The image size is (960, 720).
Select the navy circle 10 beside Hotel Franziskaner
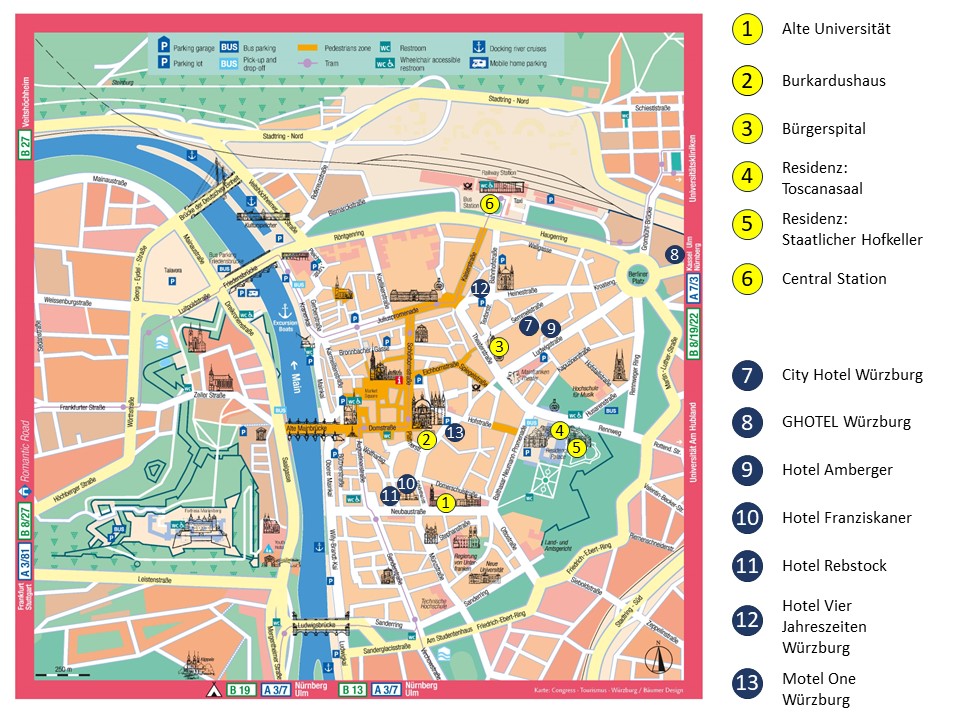(x=746, y=518)
